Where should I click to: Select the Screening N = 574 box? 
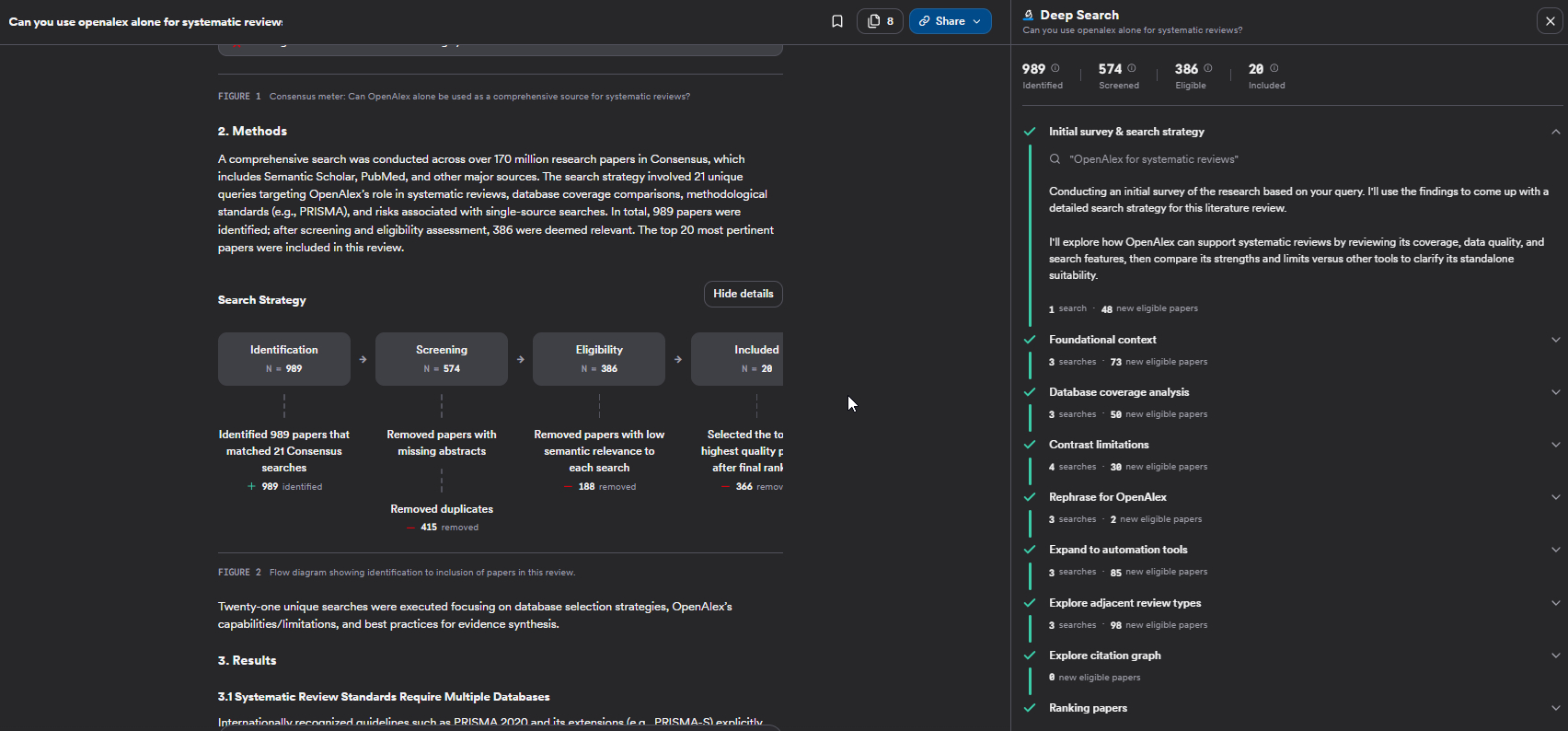(x=442, y=359)
